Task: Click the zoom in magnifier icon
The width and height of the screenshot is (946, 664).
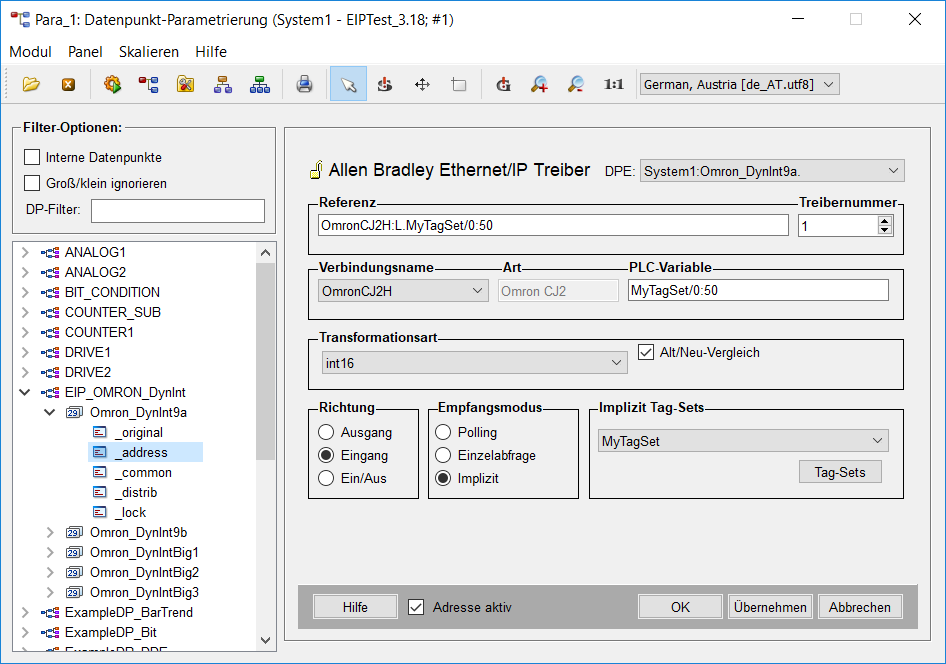Action: [539, 84]
